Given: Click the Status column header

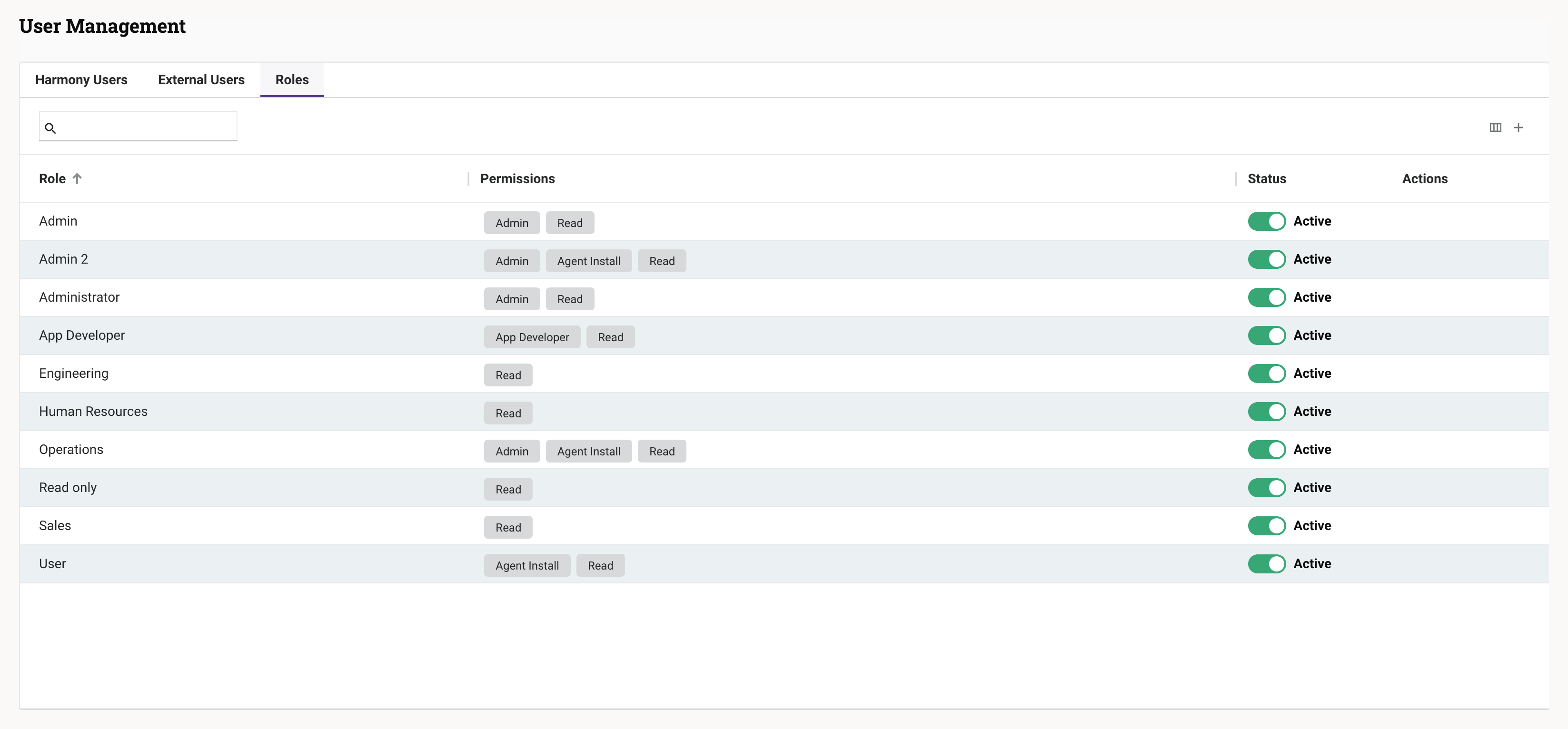Looking at the screenshot, I should coord(1266,178).
